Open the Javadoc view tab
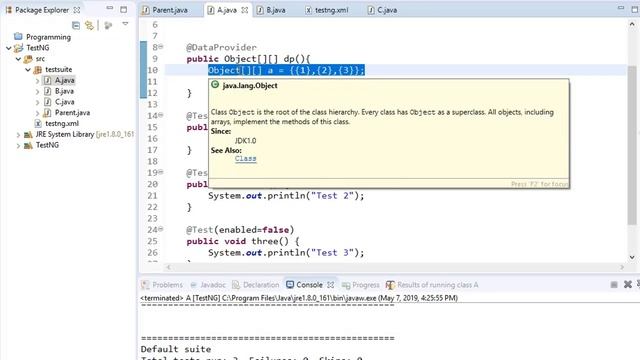The width and height of the screenshot is (640, 360). point(208,285)
